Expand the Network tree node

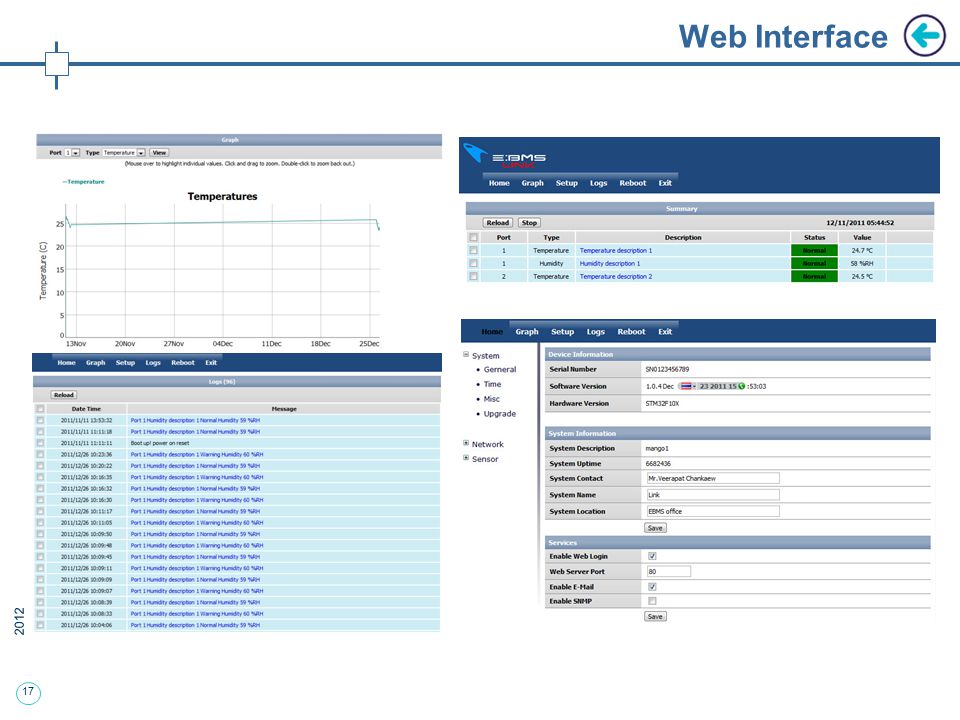[x=466, y=443]
